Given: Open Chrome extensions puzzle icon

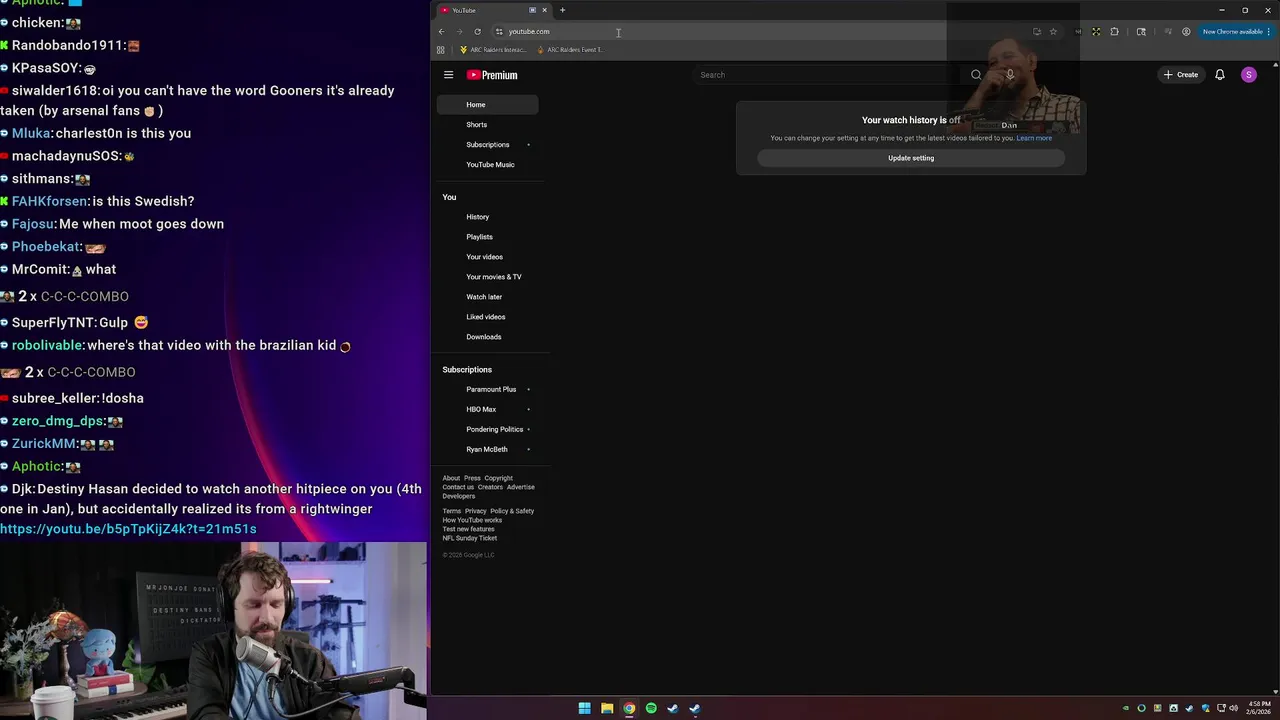Looking at the screenshot, I should point(1114,31).
